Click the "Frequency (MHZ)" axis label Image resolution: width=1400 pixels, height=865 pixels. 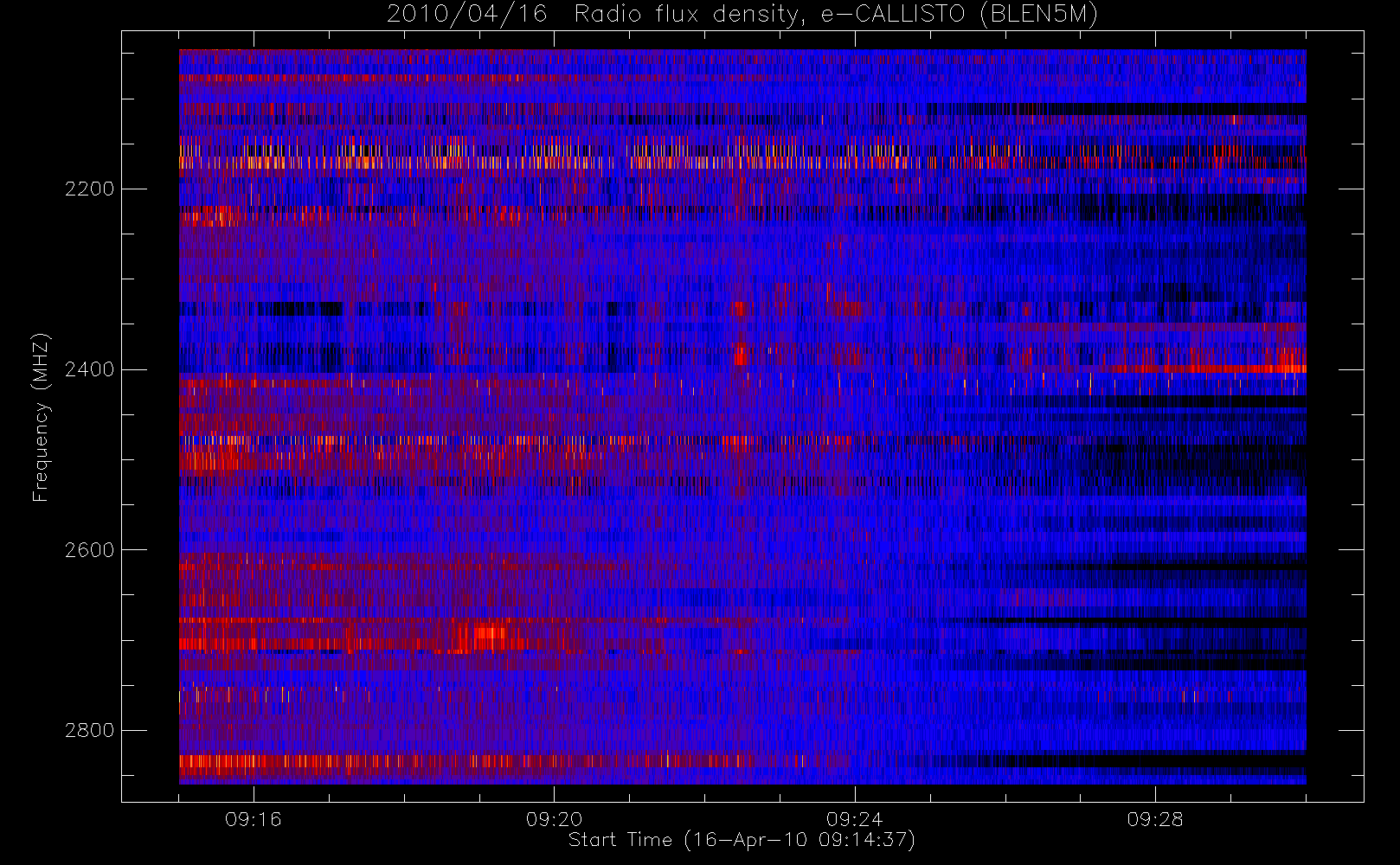[40, 418]
